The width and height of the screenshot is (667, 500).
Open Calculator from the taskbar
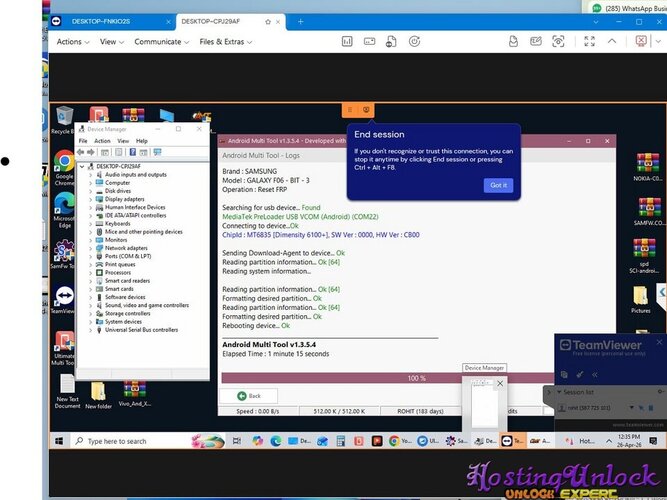point(340,441)
